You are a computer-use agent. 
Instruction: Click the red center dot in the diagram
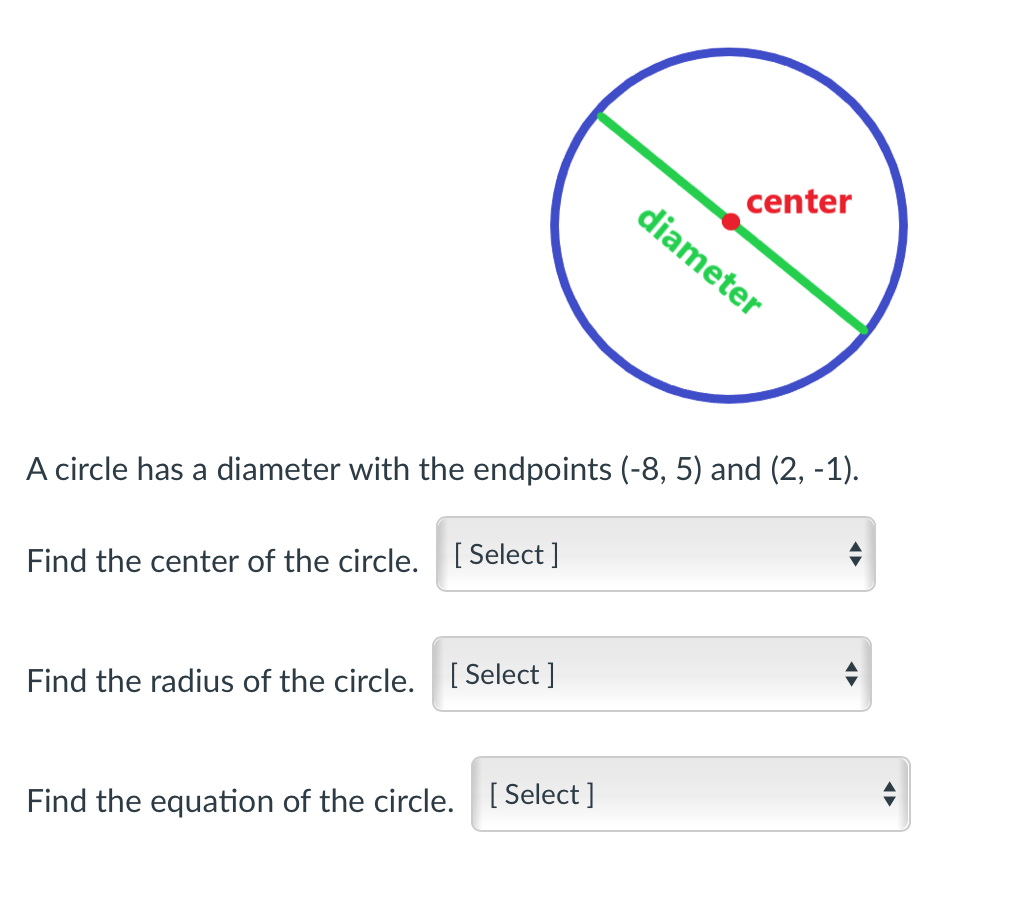coord(731,222)
